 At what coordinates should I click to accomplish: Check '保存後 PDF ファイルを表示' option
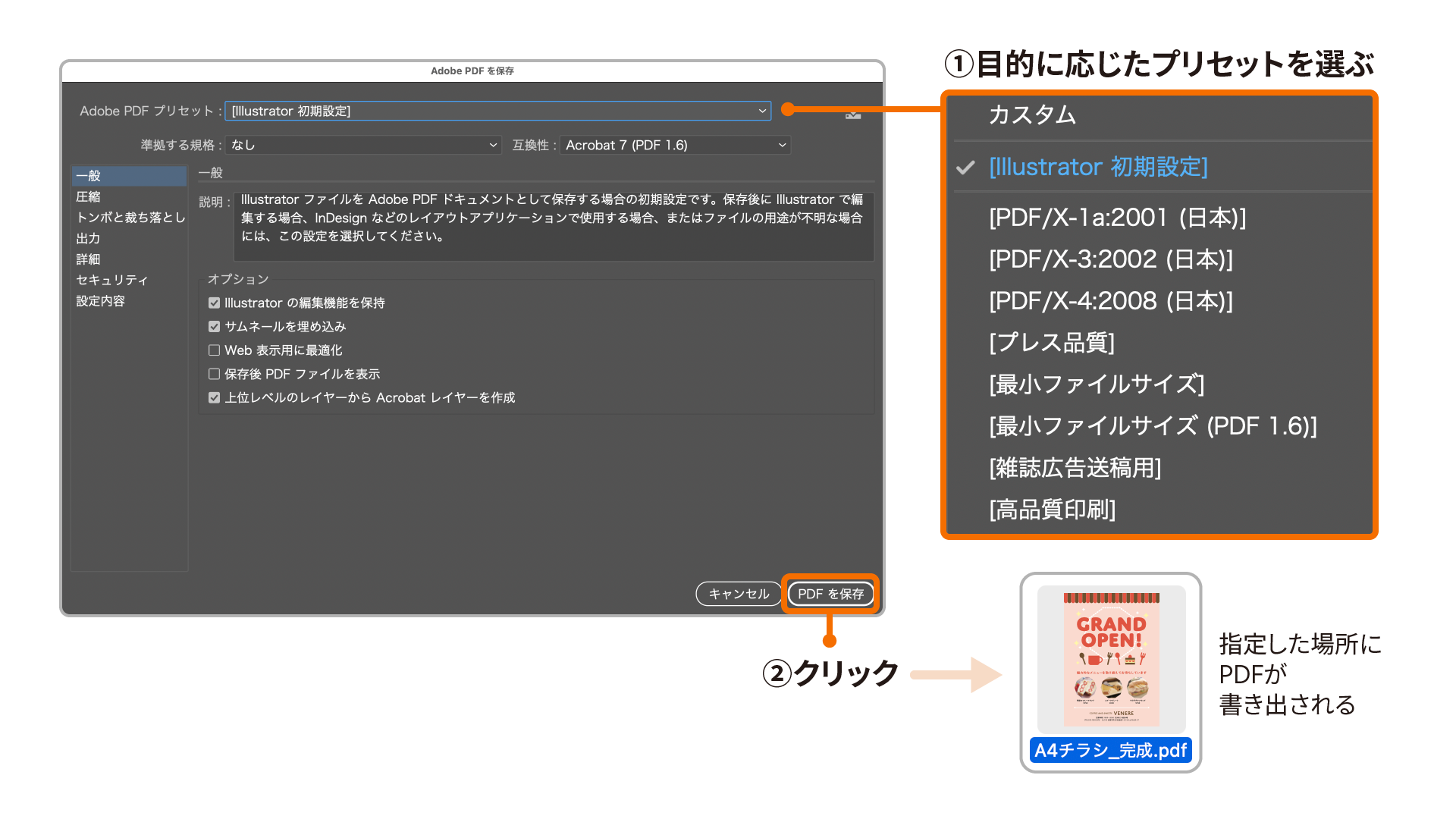click(215, 374)
